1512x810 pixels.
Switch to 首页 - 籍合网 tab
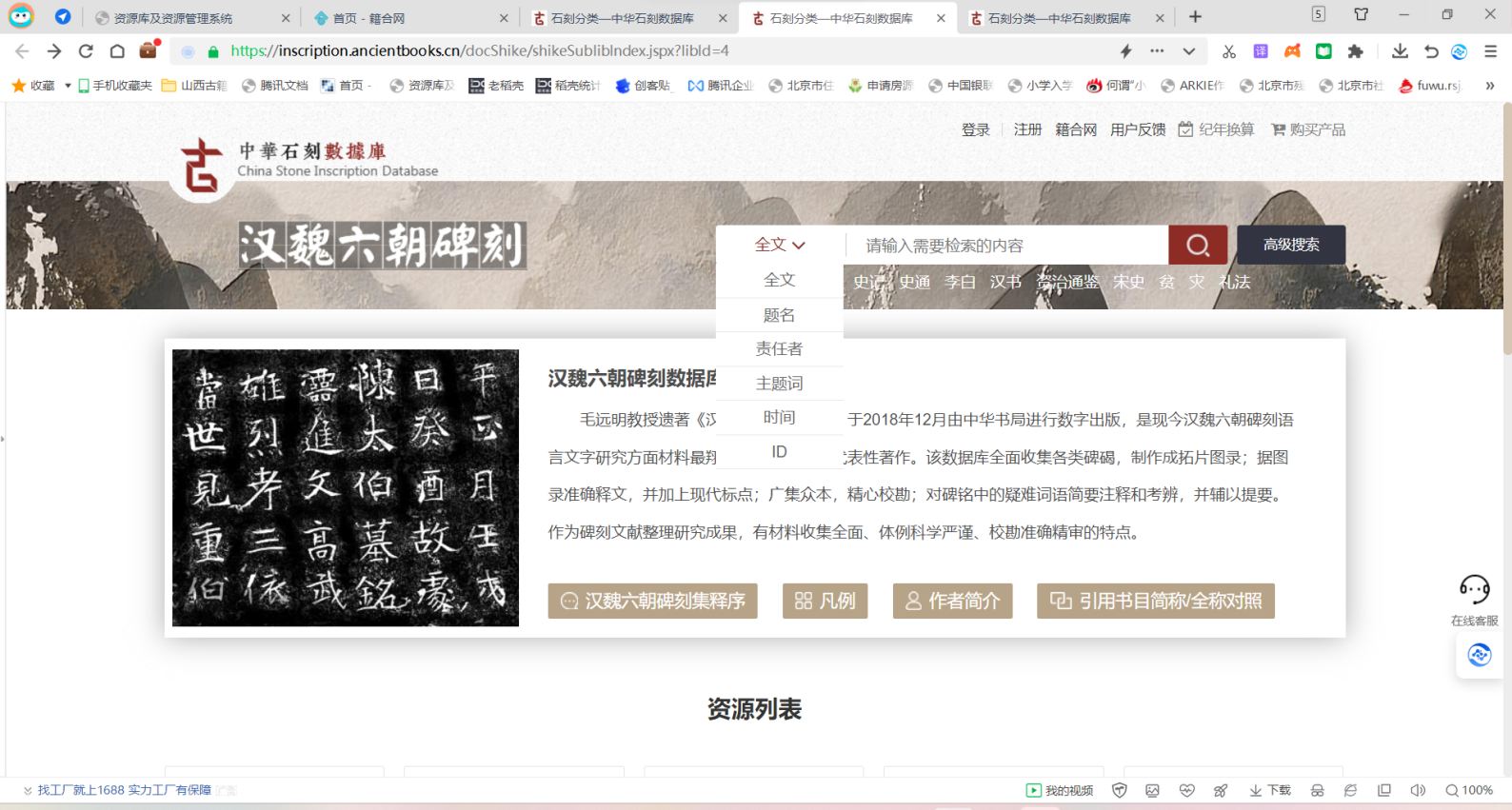pos(409,18)
